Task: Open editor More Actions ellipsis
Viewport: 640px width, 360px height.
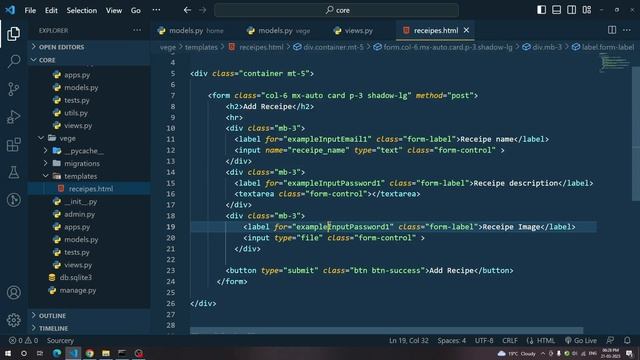Action: pyautogui.click(x=627, y=30)
